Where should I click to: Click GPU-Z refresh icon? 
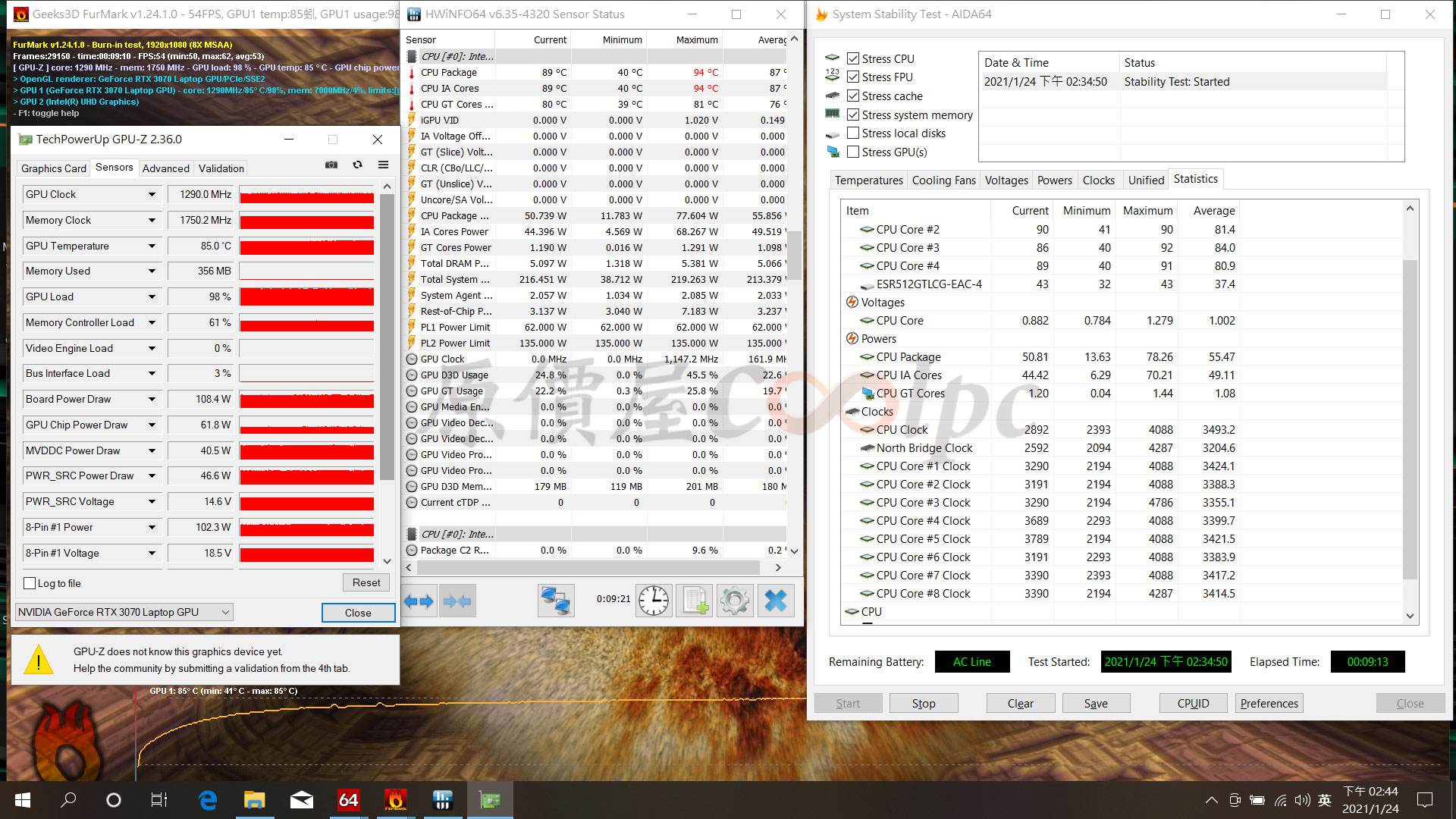pos(357,165)
